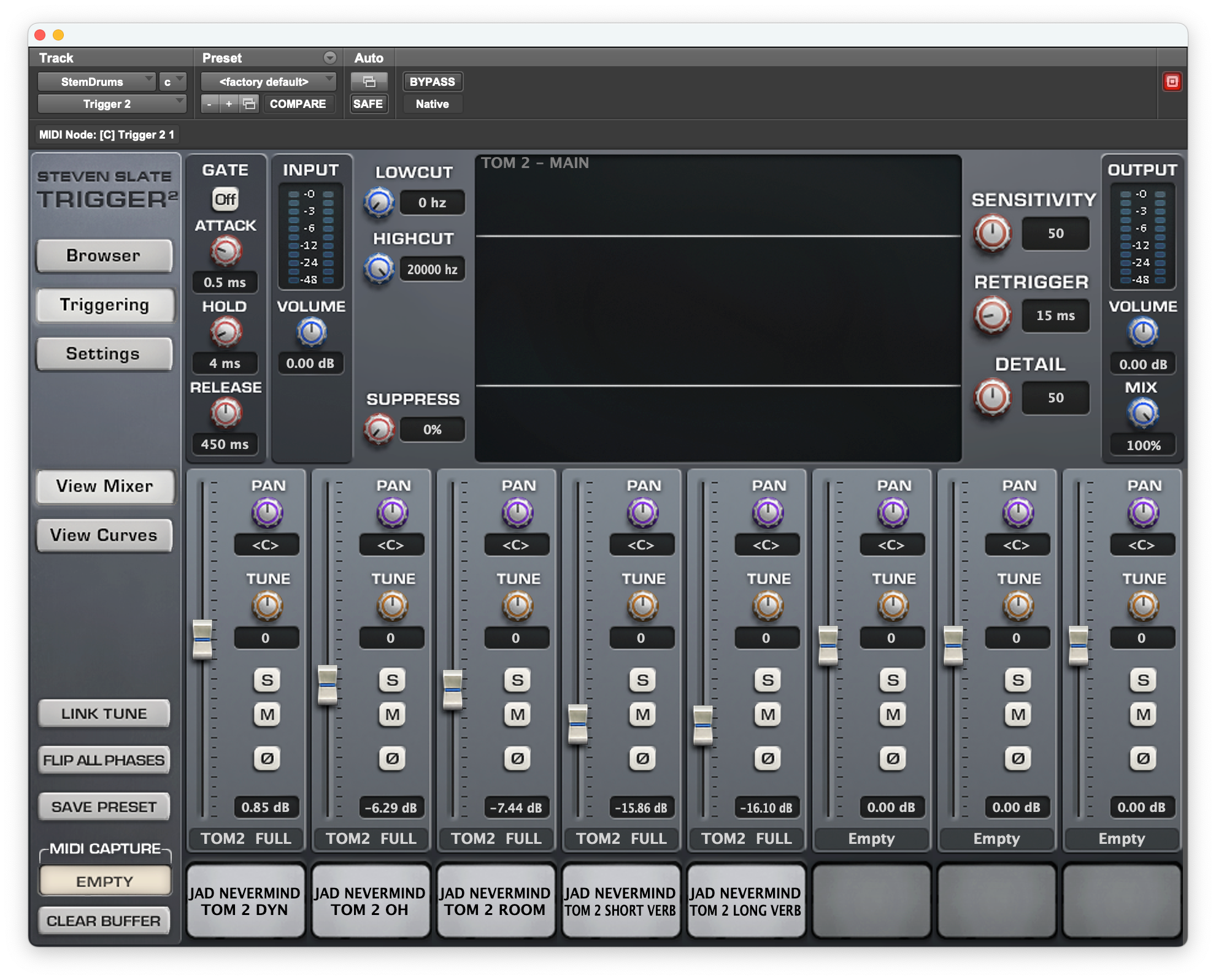This screenshot has height=980, width=1216.
Task: Click the output VOLUME knob
Action: [x=1143, y=332]
